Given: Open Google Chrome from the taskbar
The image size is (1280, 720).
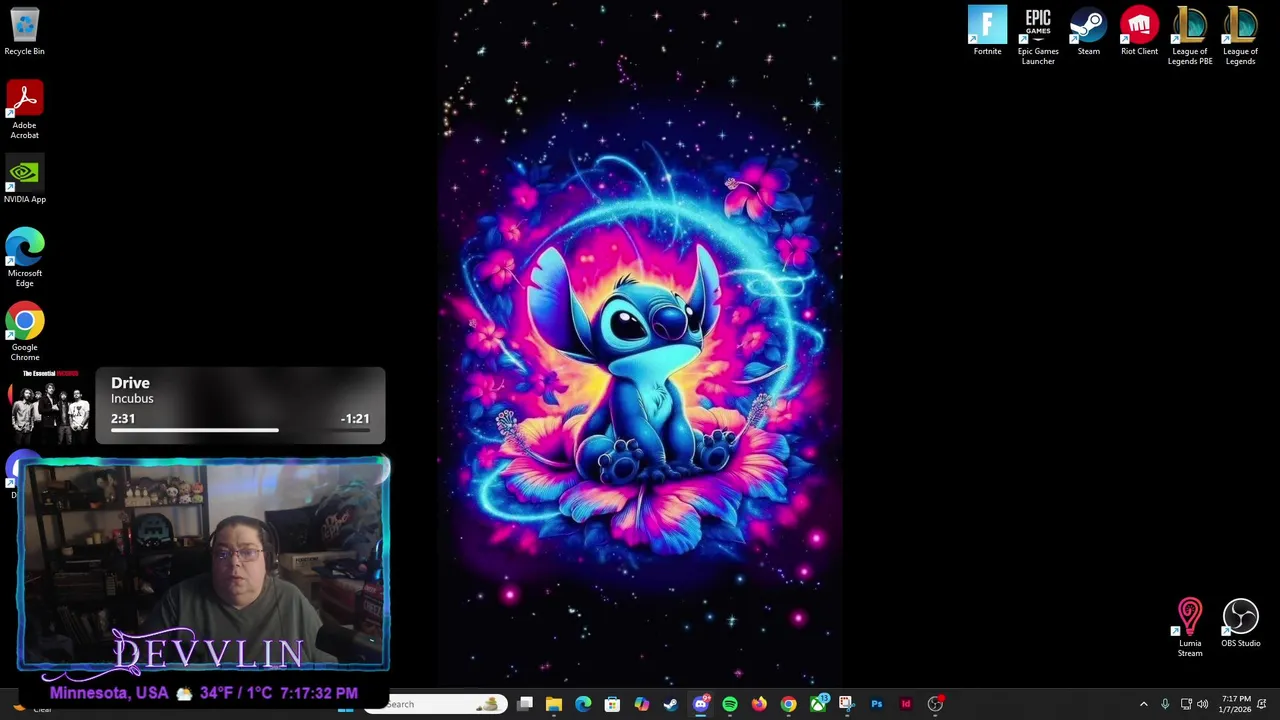Looking at the screenshot, I should click(x=788, y=704).
